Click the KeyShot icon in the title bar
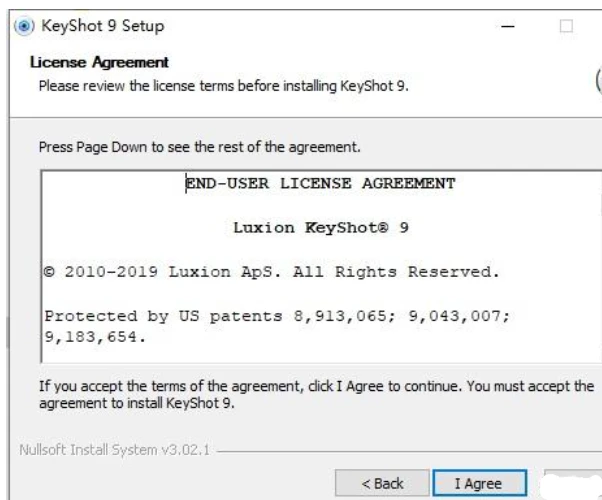The width and height of the screenshot is (602, 500). tap(24, 26)
